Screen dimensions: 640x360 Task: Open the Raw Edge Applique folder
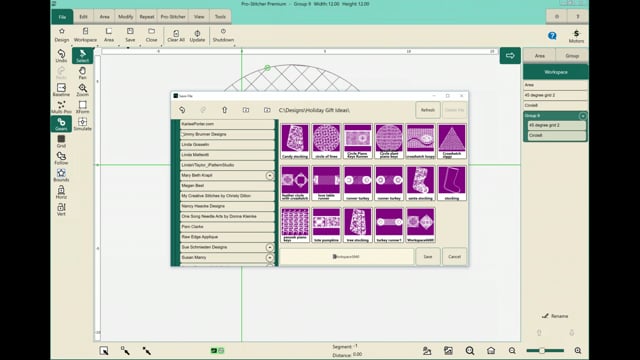click(x=227, y=237)
